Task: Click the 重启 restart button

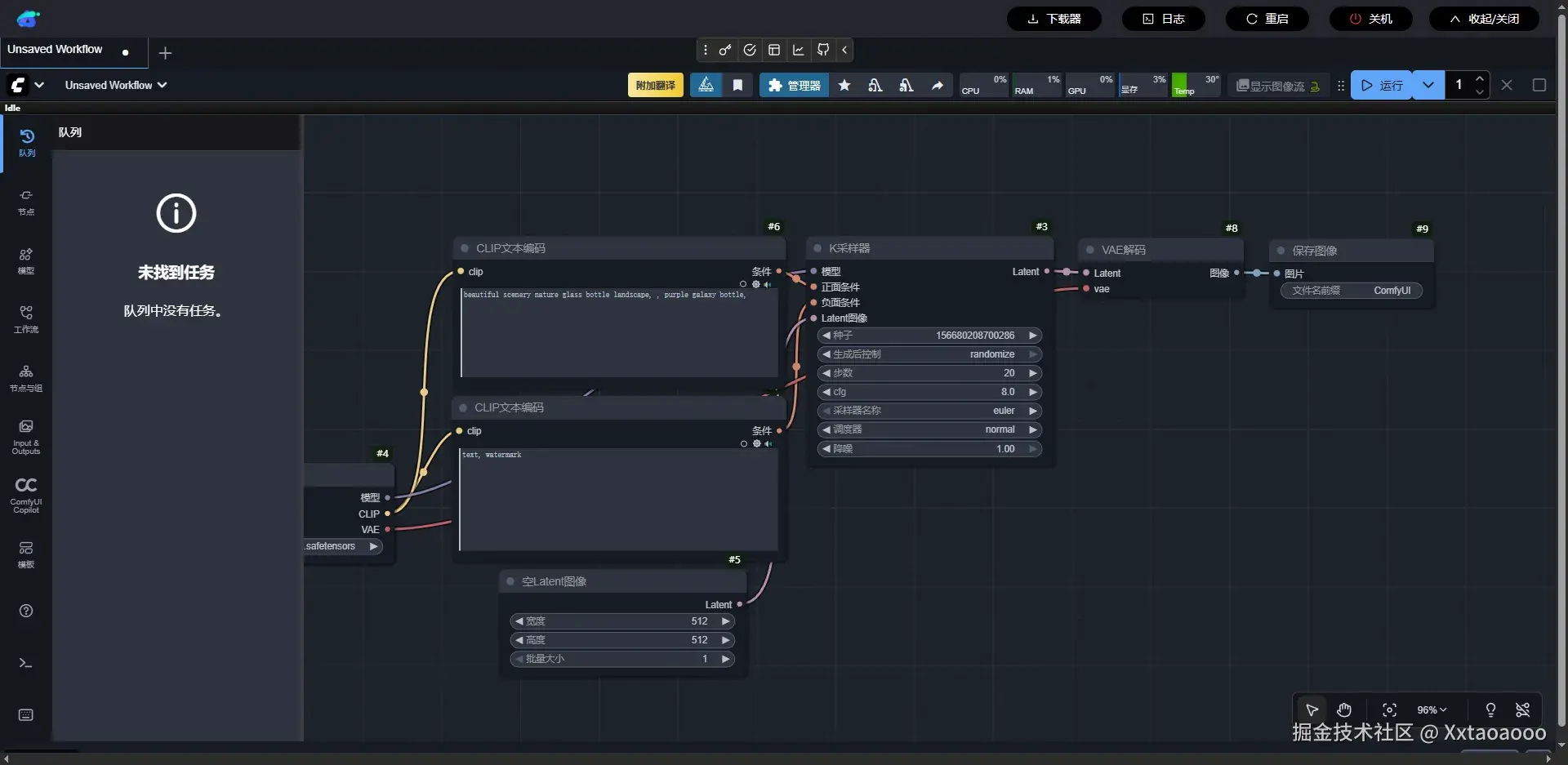Action: tap(1267, 19)
